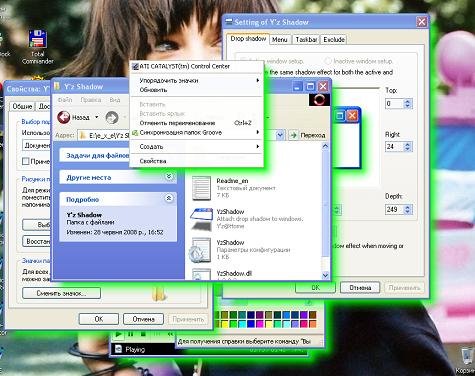
Task: Open the dropdown arrow next to Назад
Action: click(x=97, y=117)
